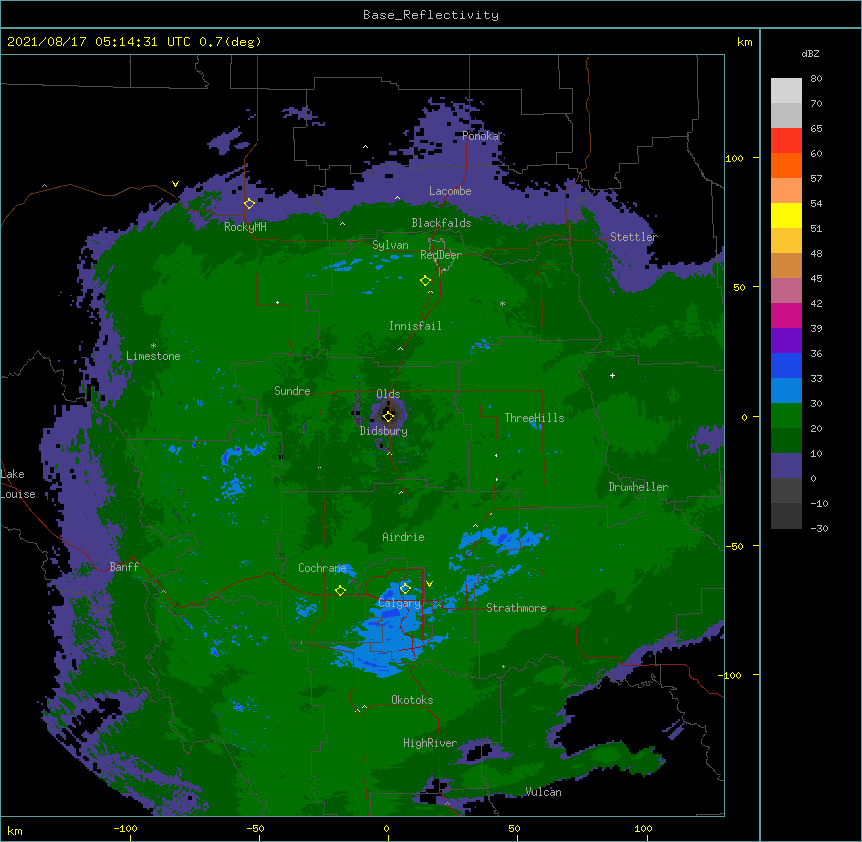862x842 pixels.
Task: Click the Sundre town label
Action: [292, 391]
